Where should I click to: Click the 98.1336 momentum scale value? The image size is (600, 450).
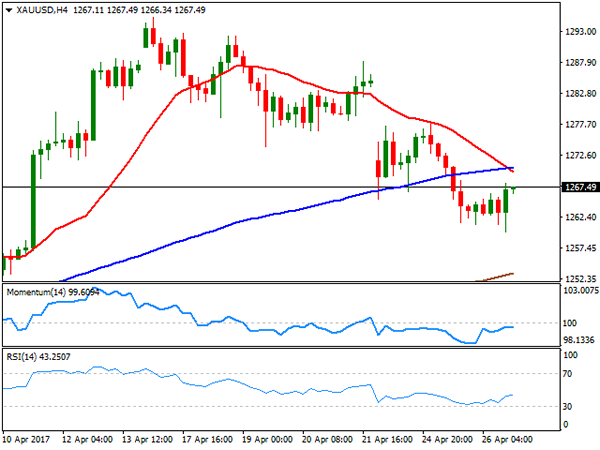tap(578, 340)
